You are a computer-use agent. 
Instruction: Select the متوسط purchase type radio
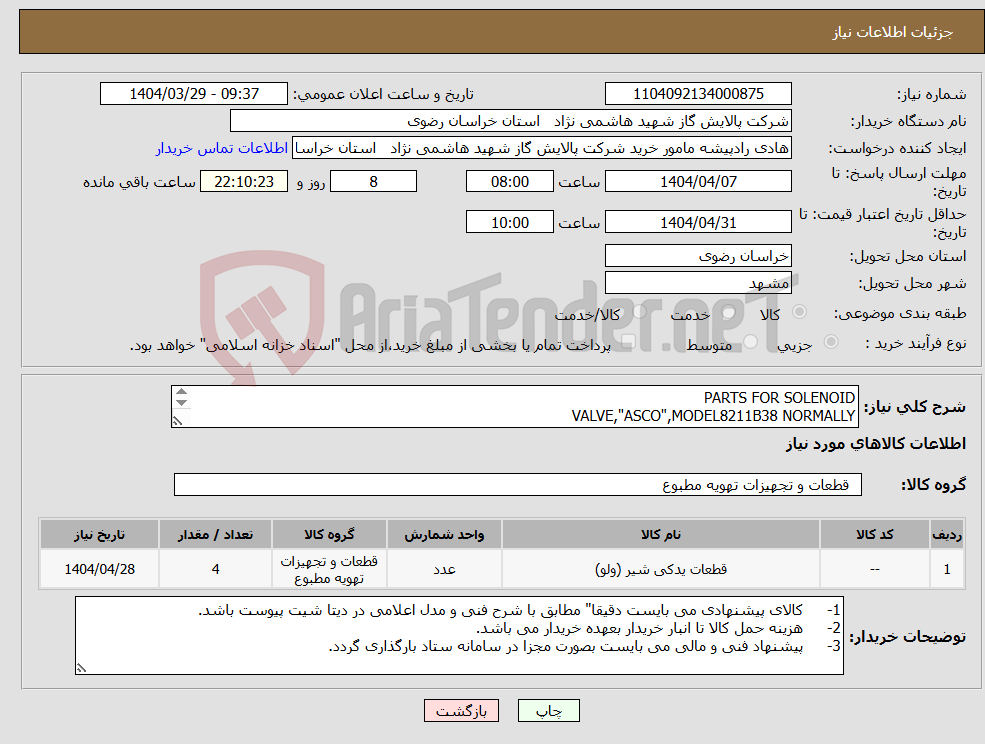(x=751, y=342)
